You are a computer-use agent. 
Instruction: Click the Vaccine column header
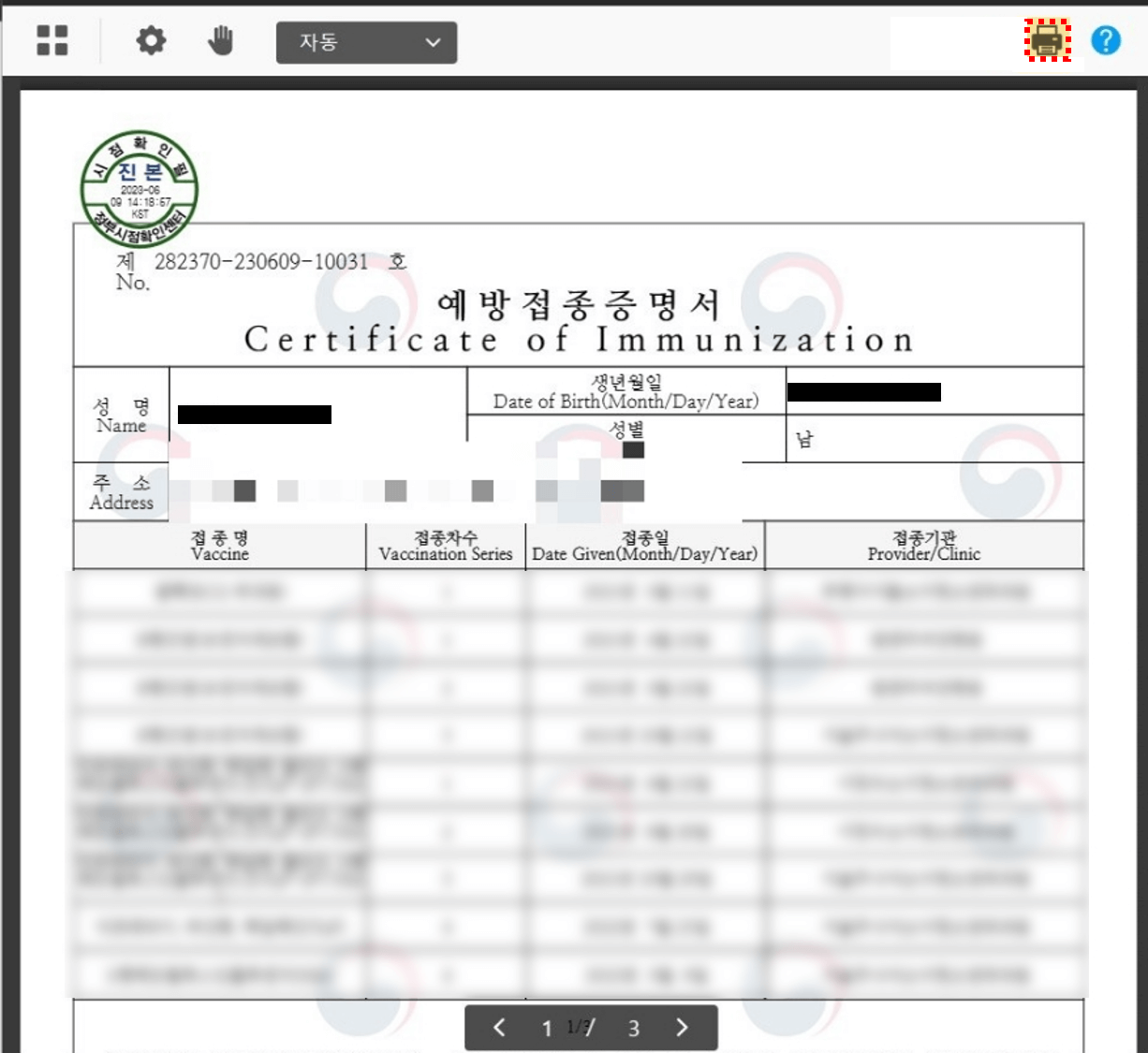(220, 546)
